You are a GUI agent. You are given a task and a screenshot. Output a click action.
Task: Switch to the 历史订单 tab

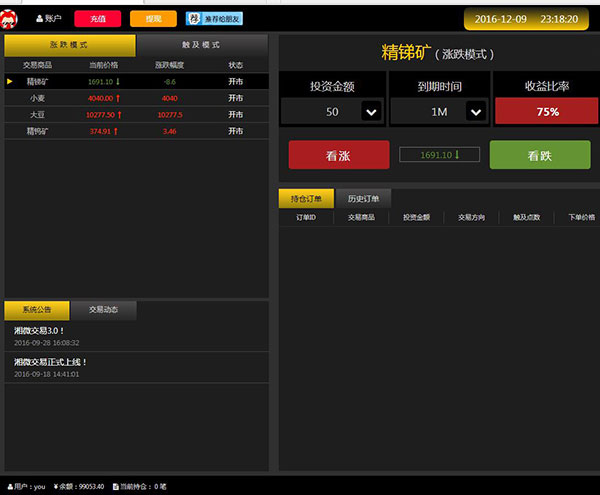coord(363,199)
